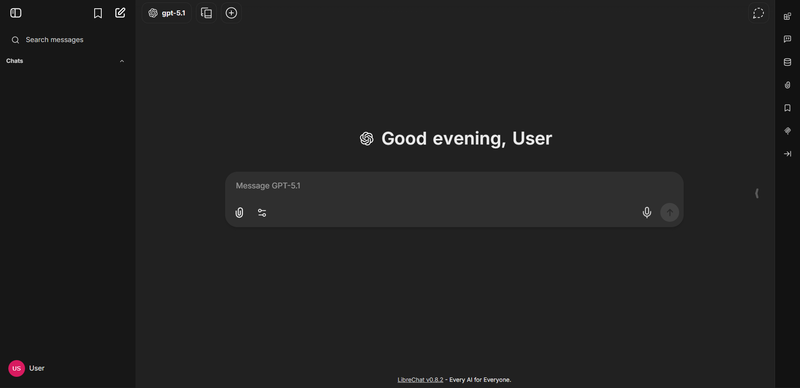Click the OpenAI logo beside greeting
The width and height of the screenshot is (800, 388).
366,139
